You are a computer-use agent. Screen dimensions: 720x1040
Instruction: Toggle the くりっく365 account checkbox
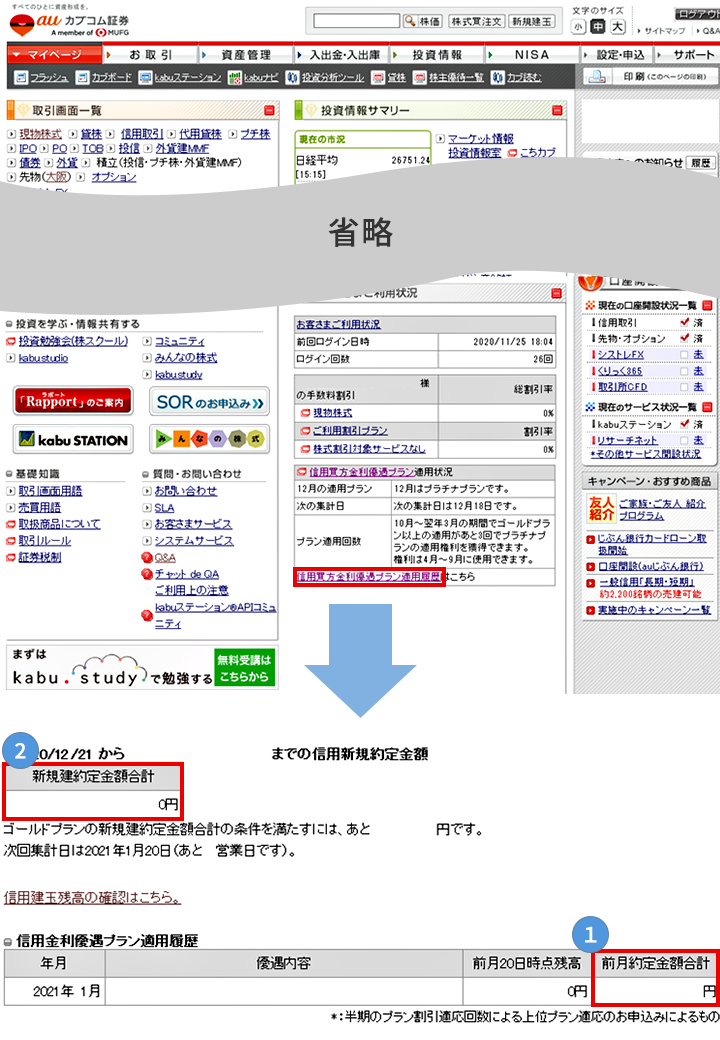click(683, 371)
